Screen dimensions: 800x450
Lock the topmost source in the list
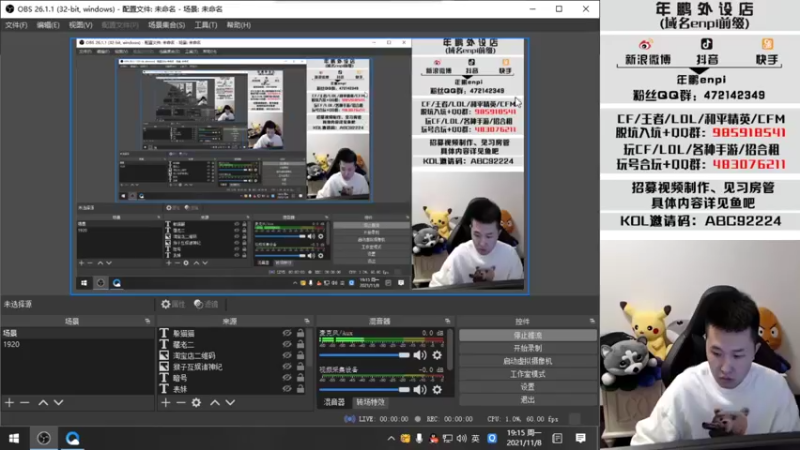[x=301, y=333]
